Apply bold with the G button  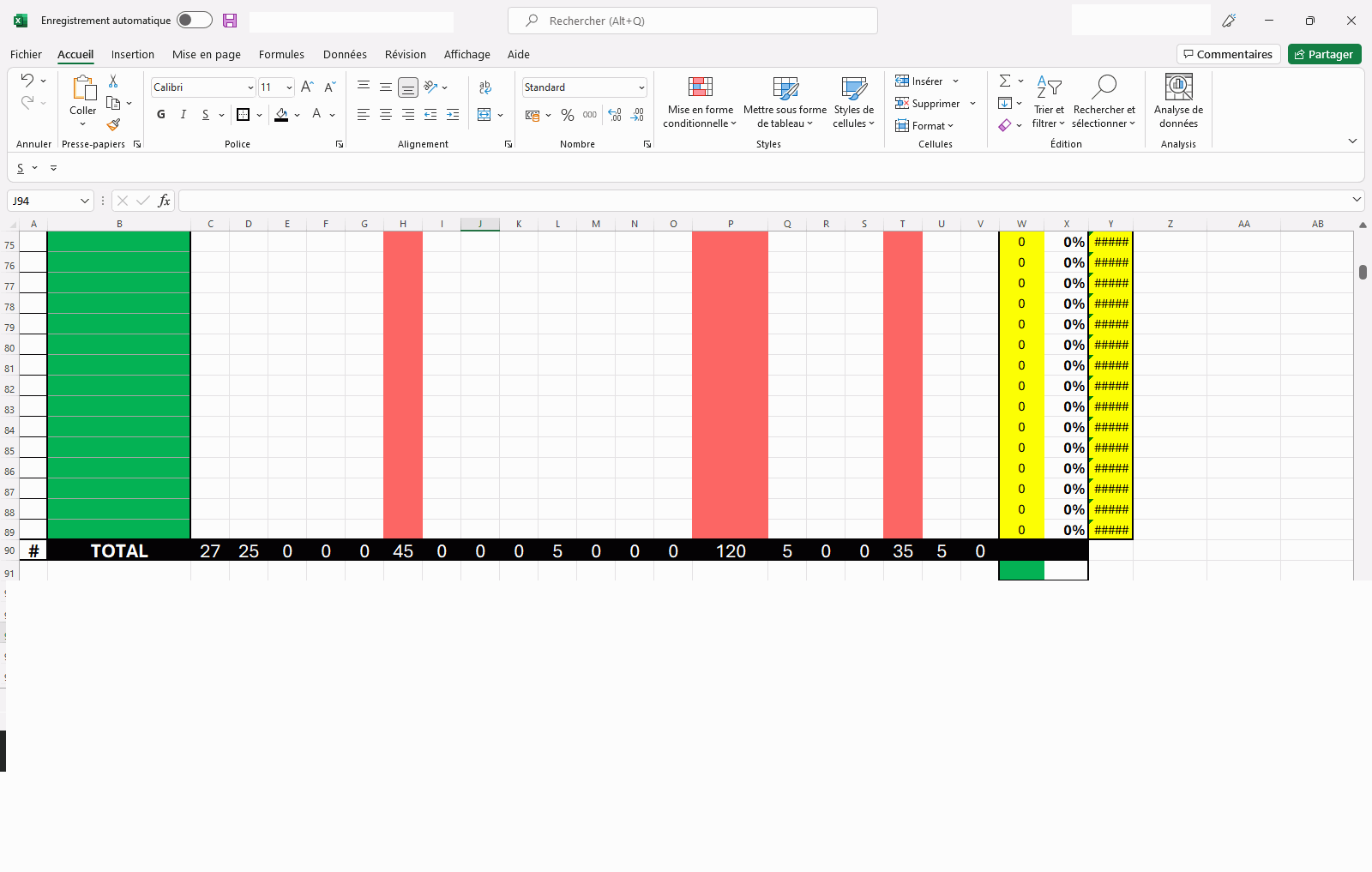161,115
